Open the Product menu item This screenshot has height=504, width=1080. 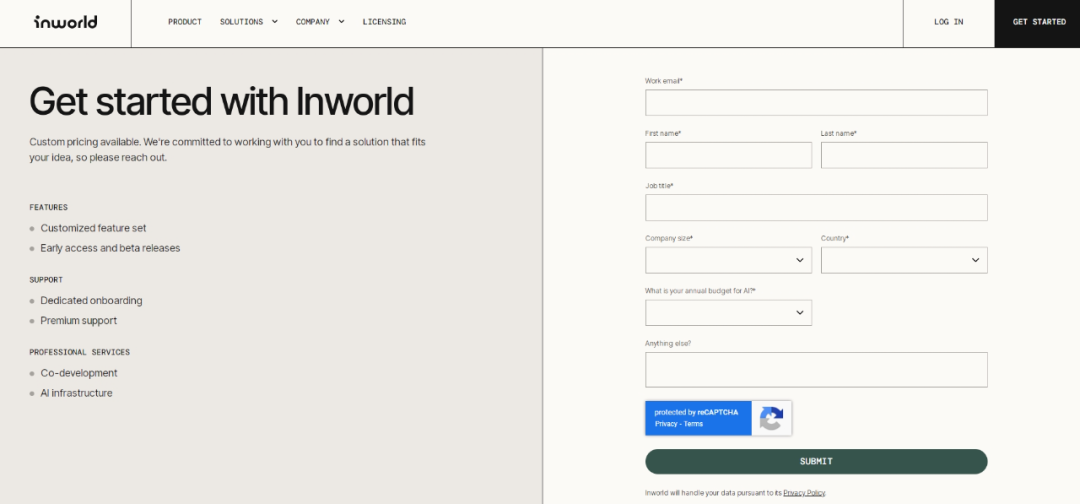pyautogui.click(x=184, y=22)
